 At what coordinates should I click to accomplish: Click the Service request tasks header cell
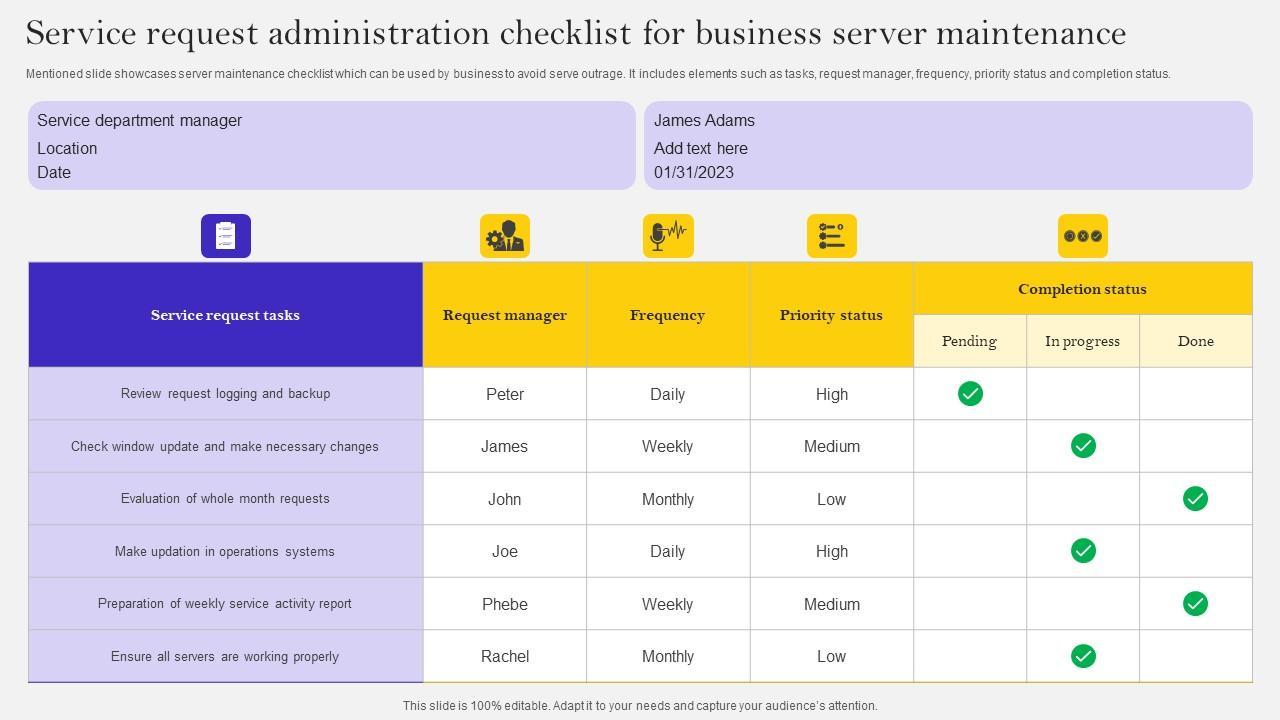[225, 315]
